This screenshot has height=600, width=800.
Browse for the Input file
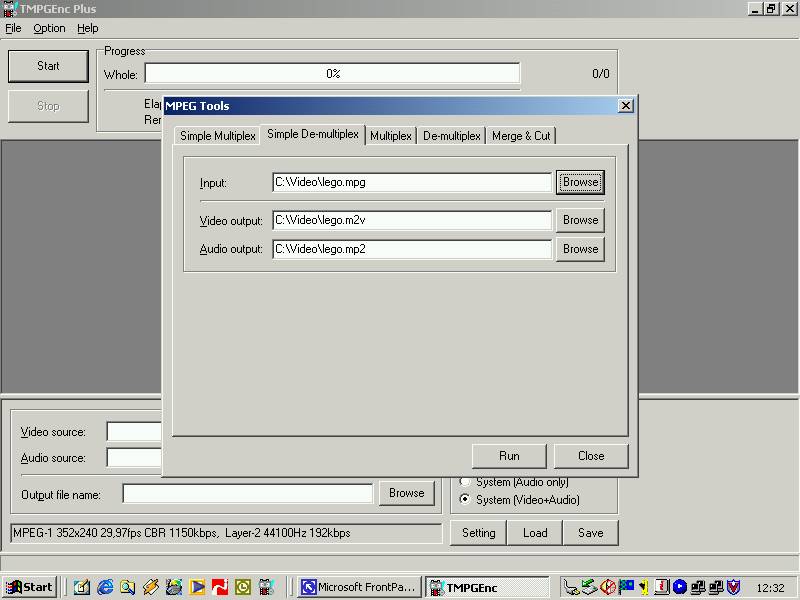[x=580, y=182]
